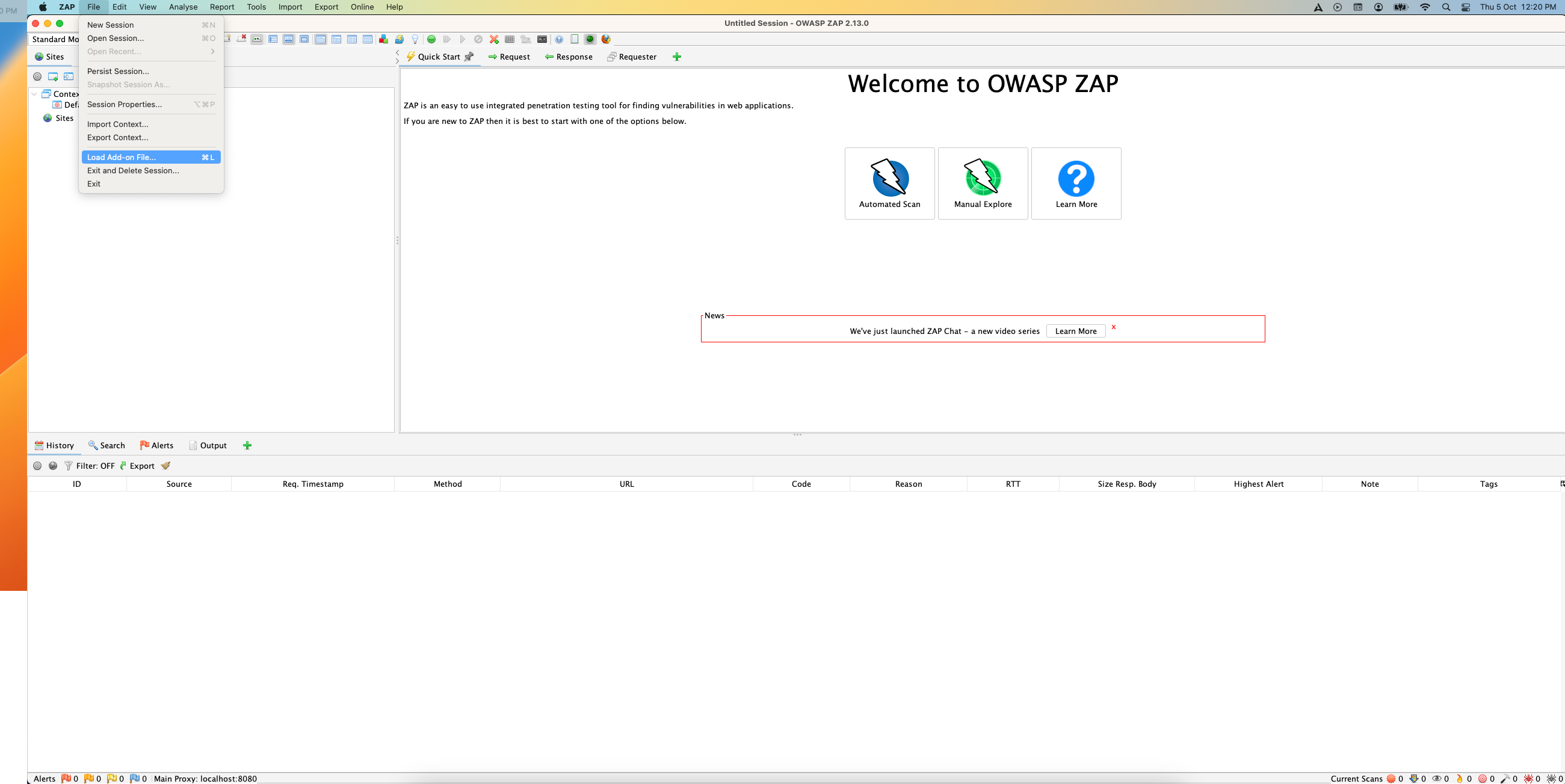
Task: Click the help question-mark toolbar icon
Action: [x=559, y=39]
